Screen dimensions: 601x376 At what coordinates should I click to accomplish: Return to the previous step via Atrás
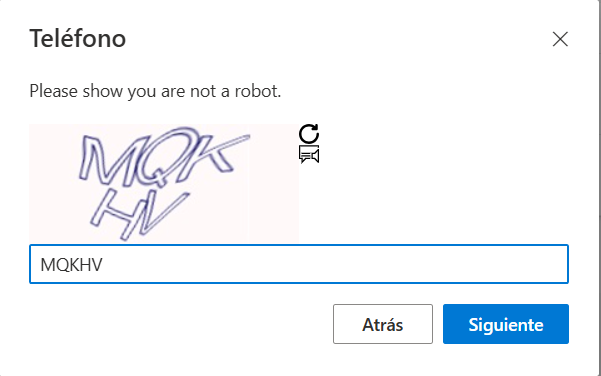pos(383,324)
